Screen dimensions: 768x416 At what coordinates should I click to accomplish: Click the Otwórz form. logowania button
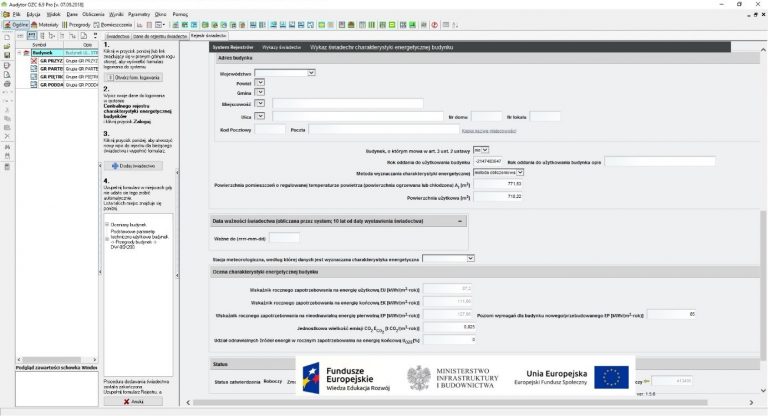tap(134, 77)
